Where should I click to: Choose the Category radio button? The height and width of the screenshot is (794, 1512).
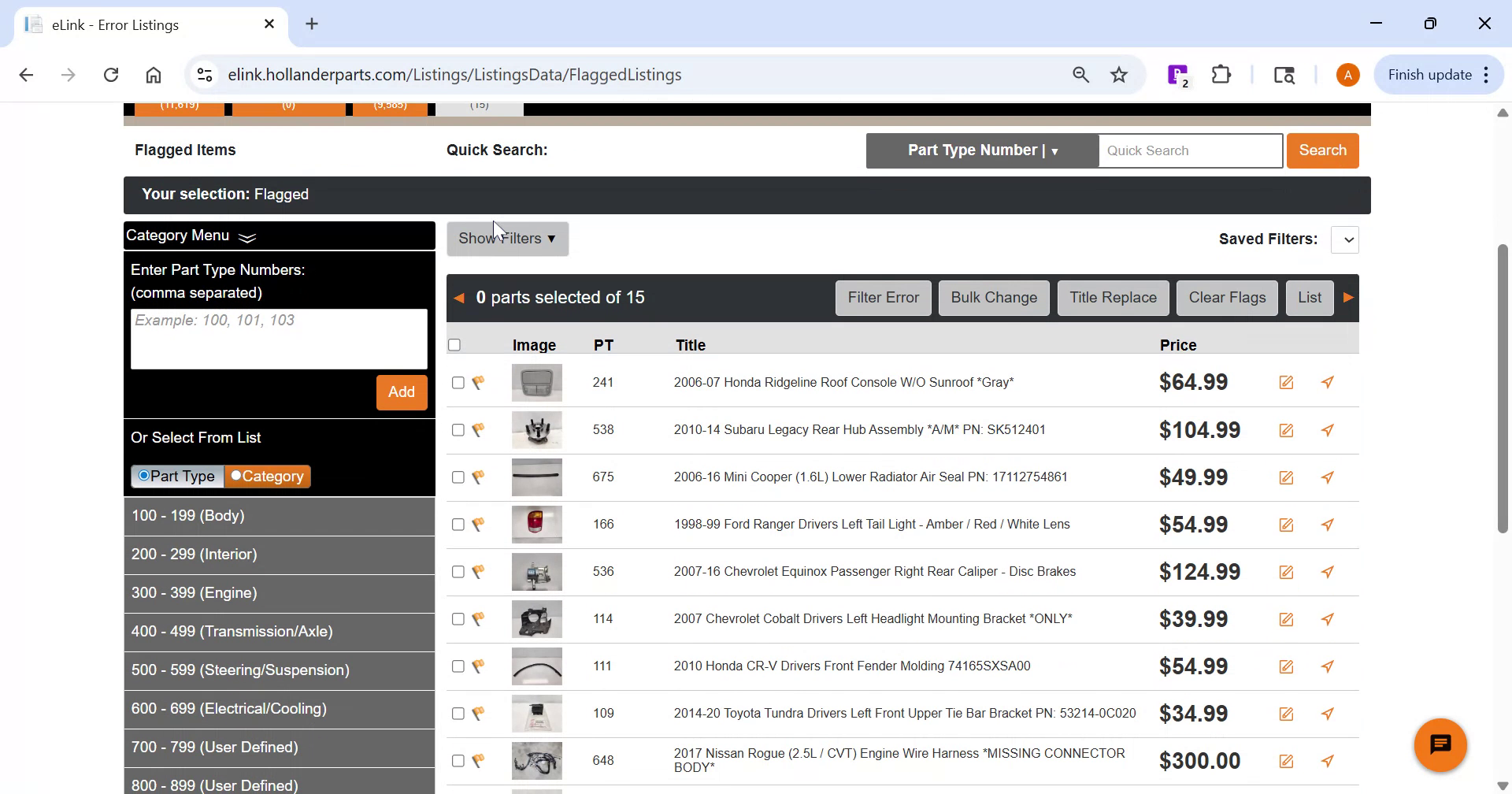pos(235,476)
